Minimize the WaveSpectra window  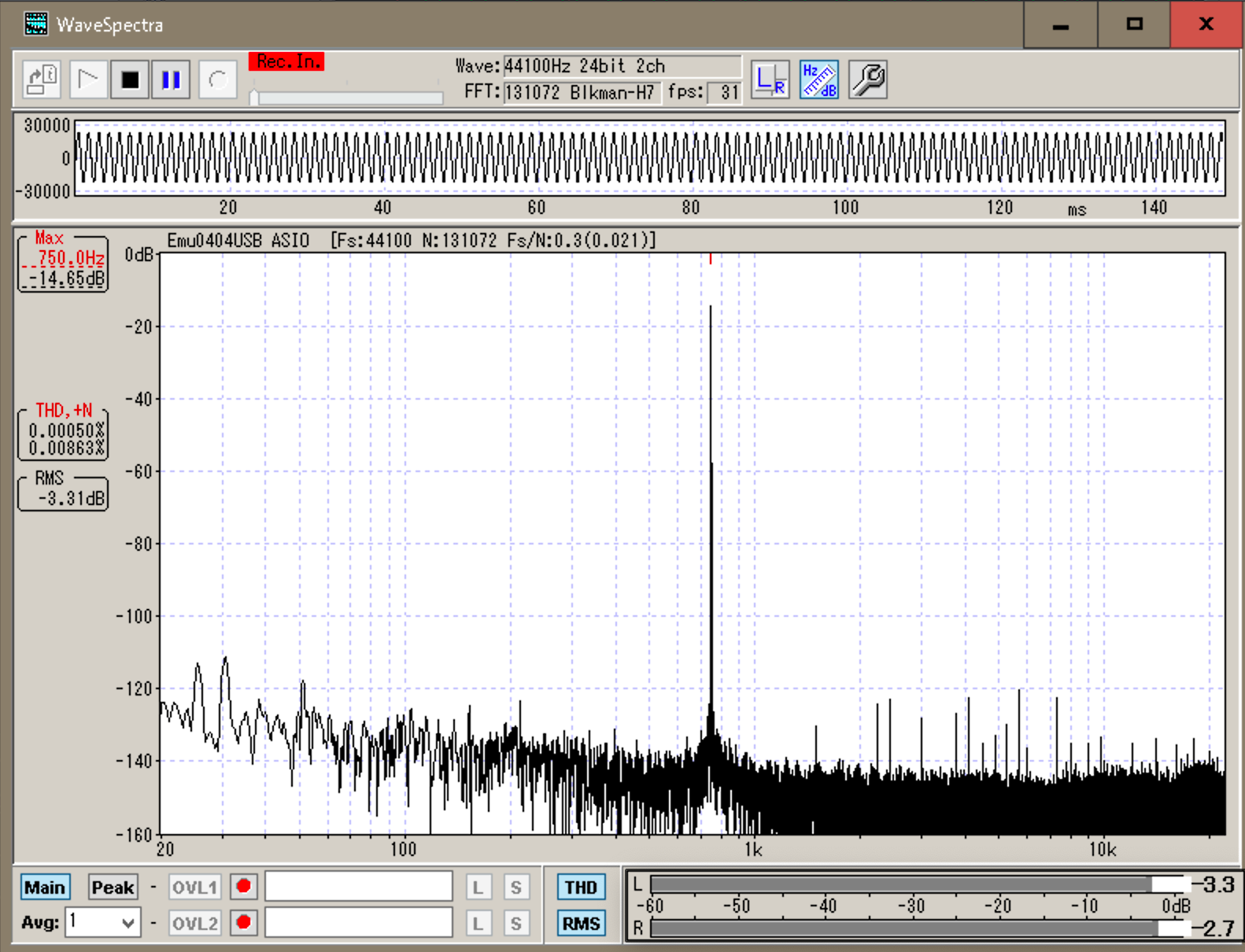pyautogui.click(x=1061, y=24)
